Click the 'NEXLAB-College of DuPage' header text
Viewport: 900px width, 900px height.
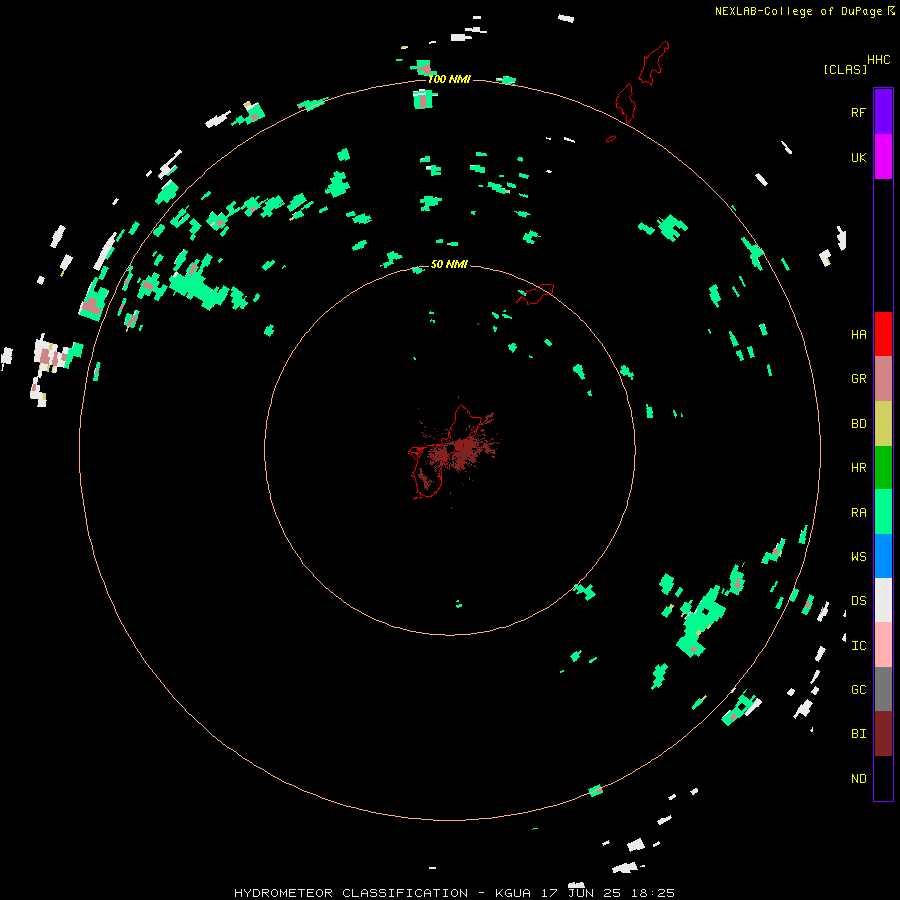tap(798, 11)
